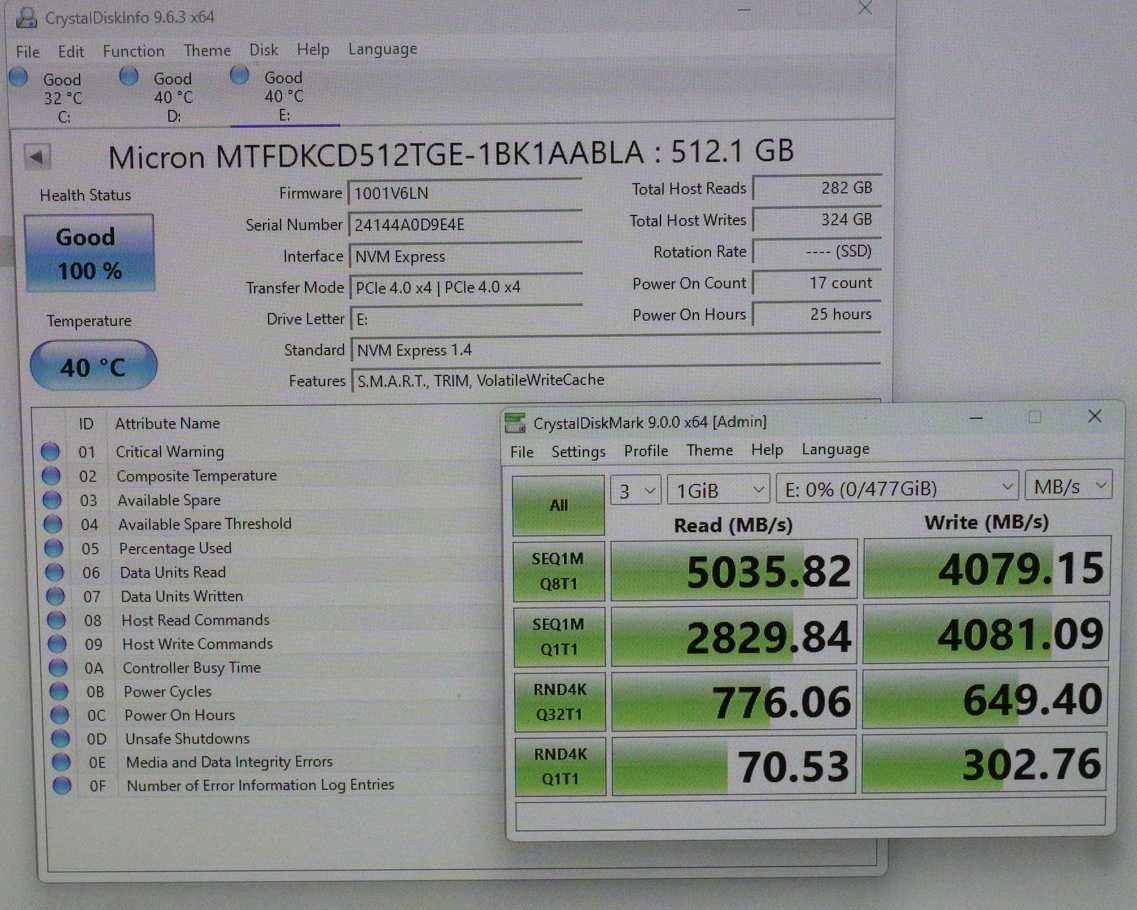Open CrystalDiskMark Theme menu

coord(710,450)
